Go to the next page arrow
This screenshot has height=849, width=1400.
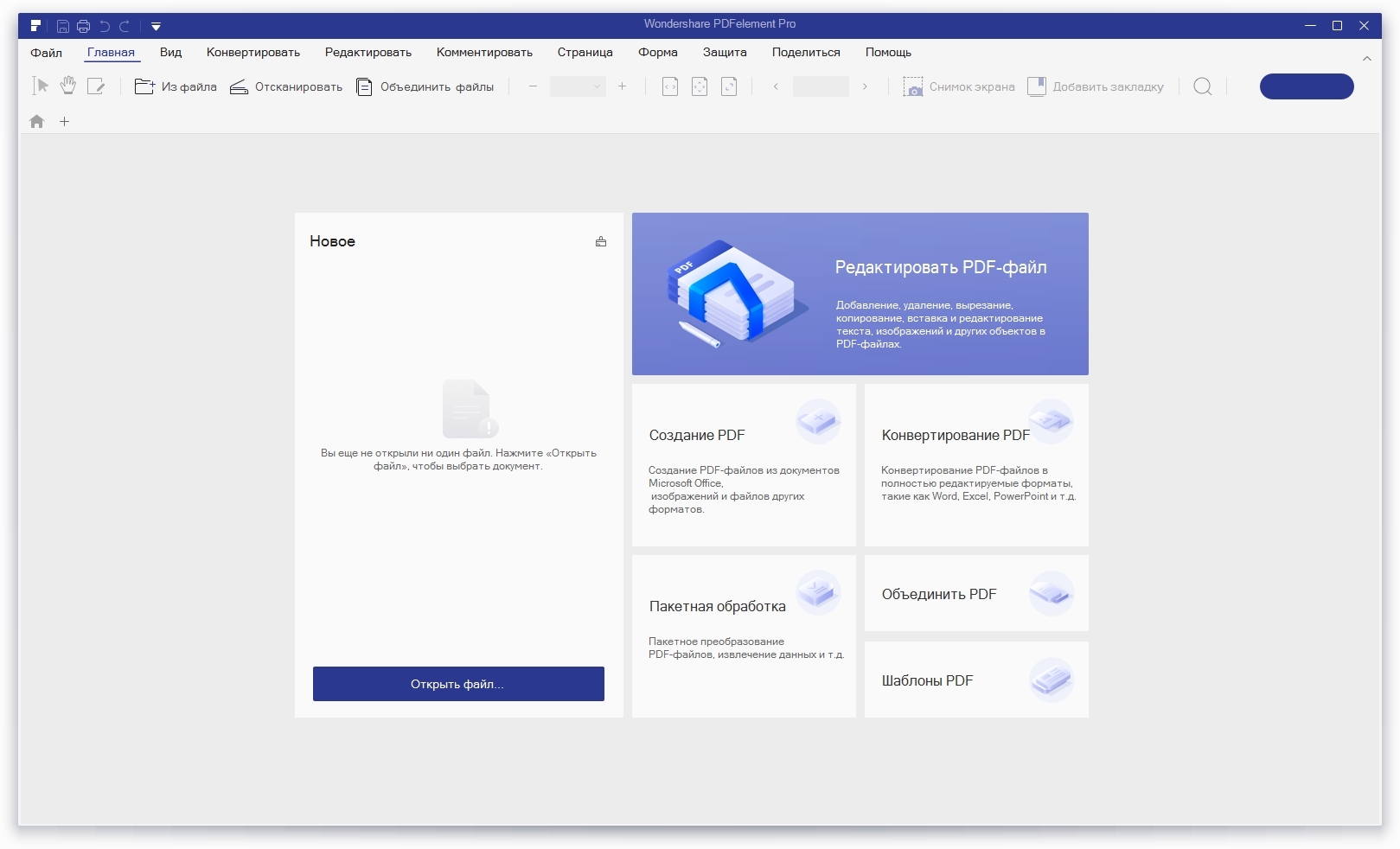[865, 86]
